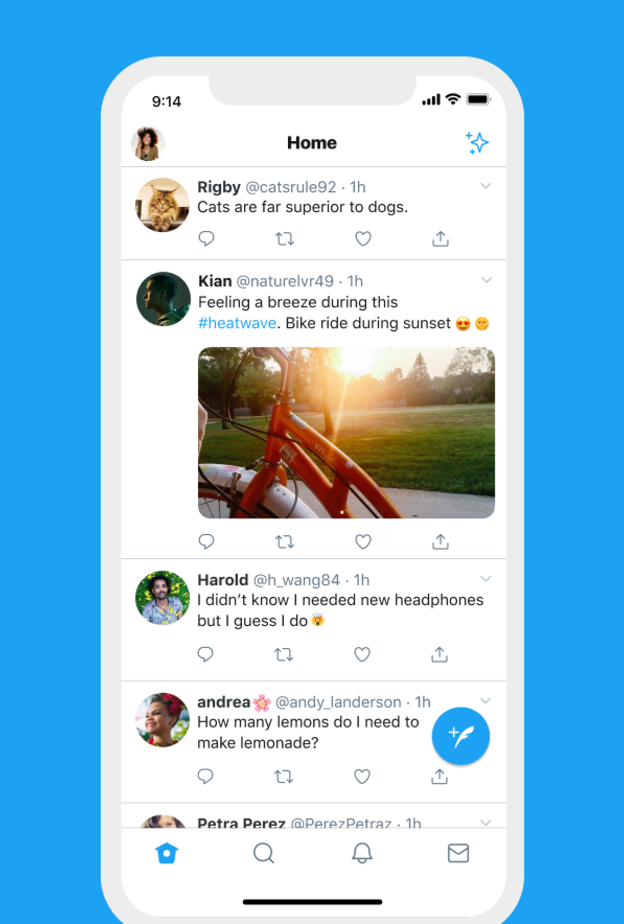Screen dimensions: 624x924
Task: Tap the compose tweet floating button
Action: 461,736
